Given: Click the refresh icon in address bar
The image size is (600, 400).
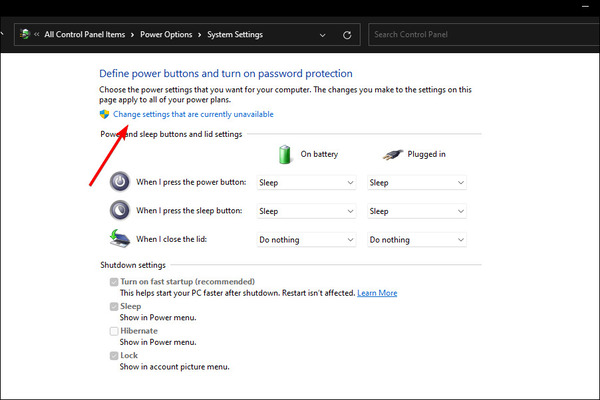Looking at the screenshot, I should click(x=347, y=35).
